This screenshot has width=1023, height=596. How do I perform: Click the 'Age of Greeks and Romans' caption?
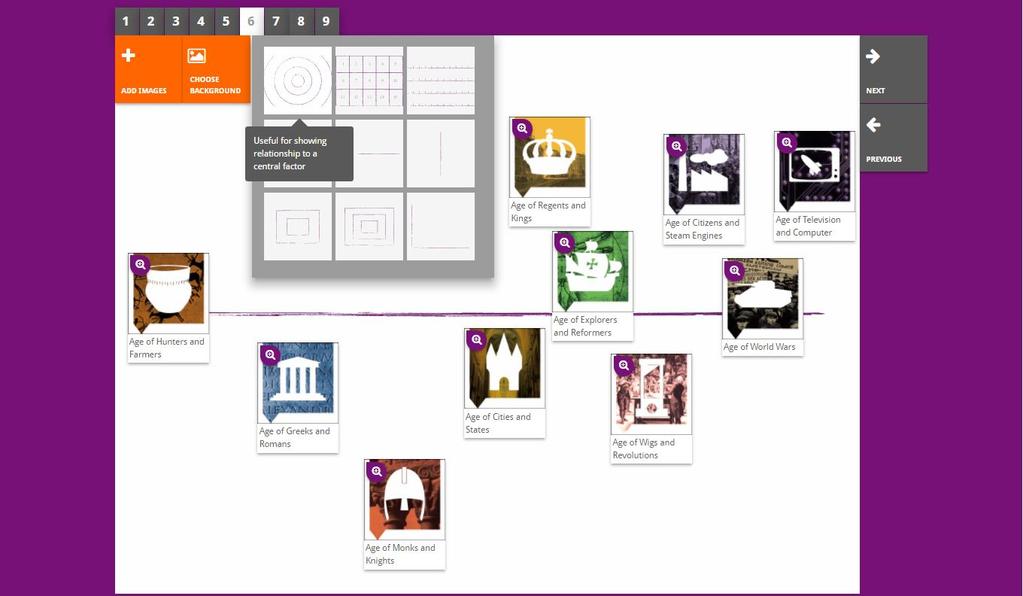[x=294, y=438]
